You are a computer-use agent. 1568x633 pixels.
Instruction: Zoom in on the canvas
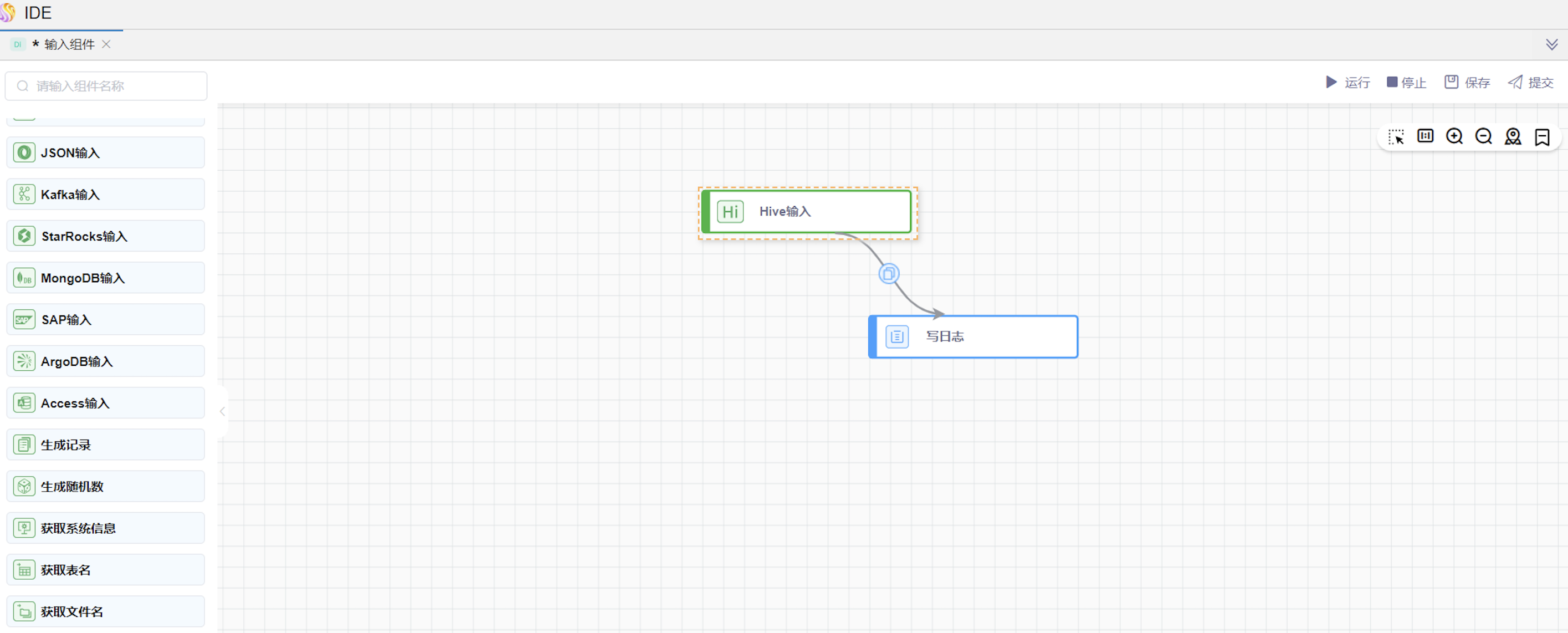[1454, 136]
